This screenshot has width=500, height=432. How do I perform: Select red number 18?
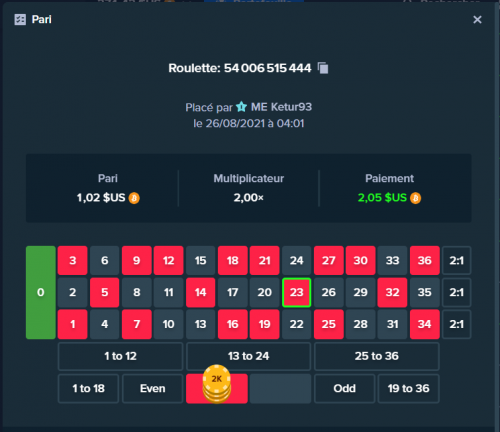[233, 260]
